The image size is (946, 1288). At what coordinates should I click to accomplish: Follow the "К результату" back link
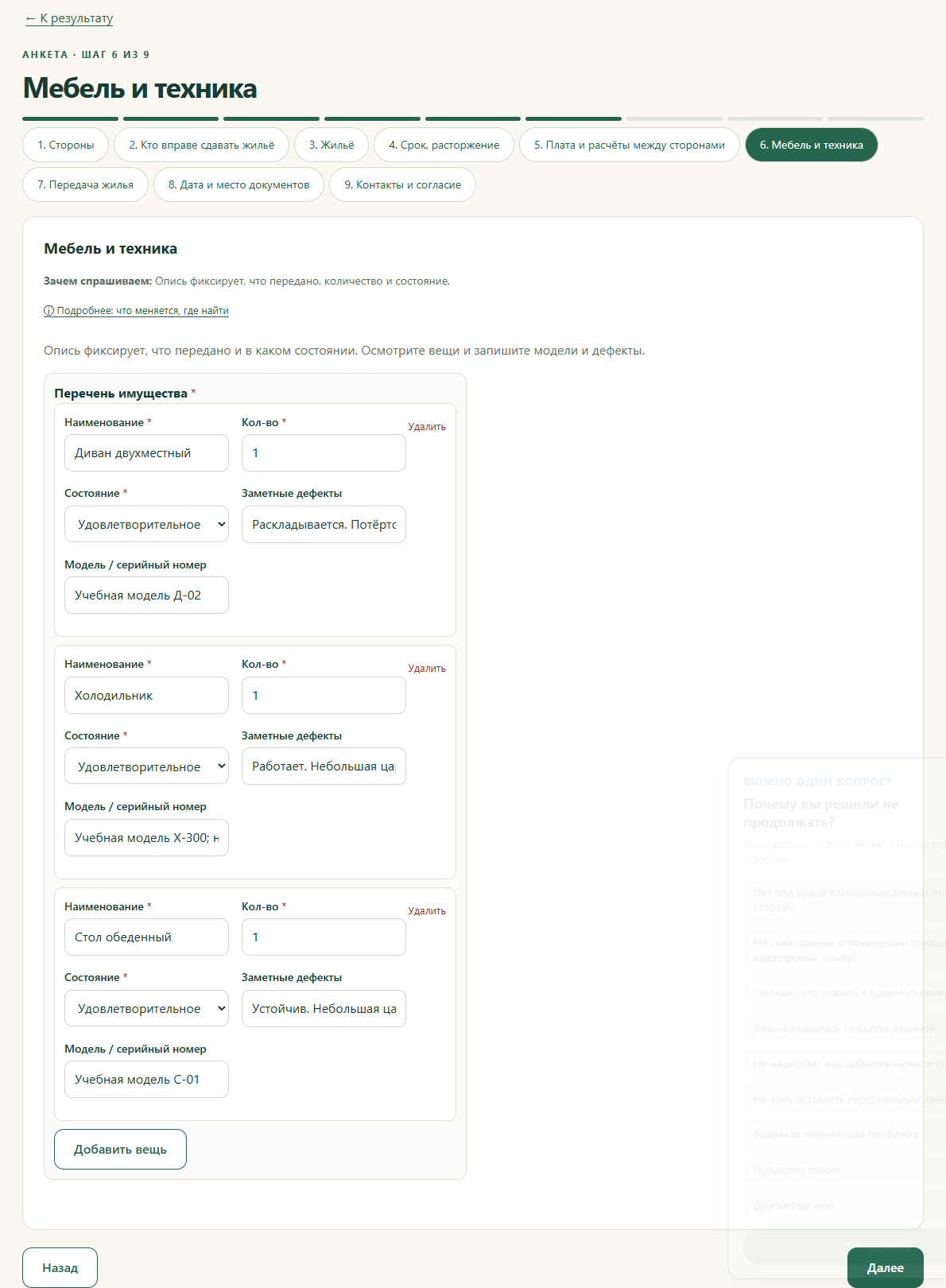pyautogui.click(x=69, y=18)
